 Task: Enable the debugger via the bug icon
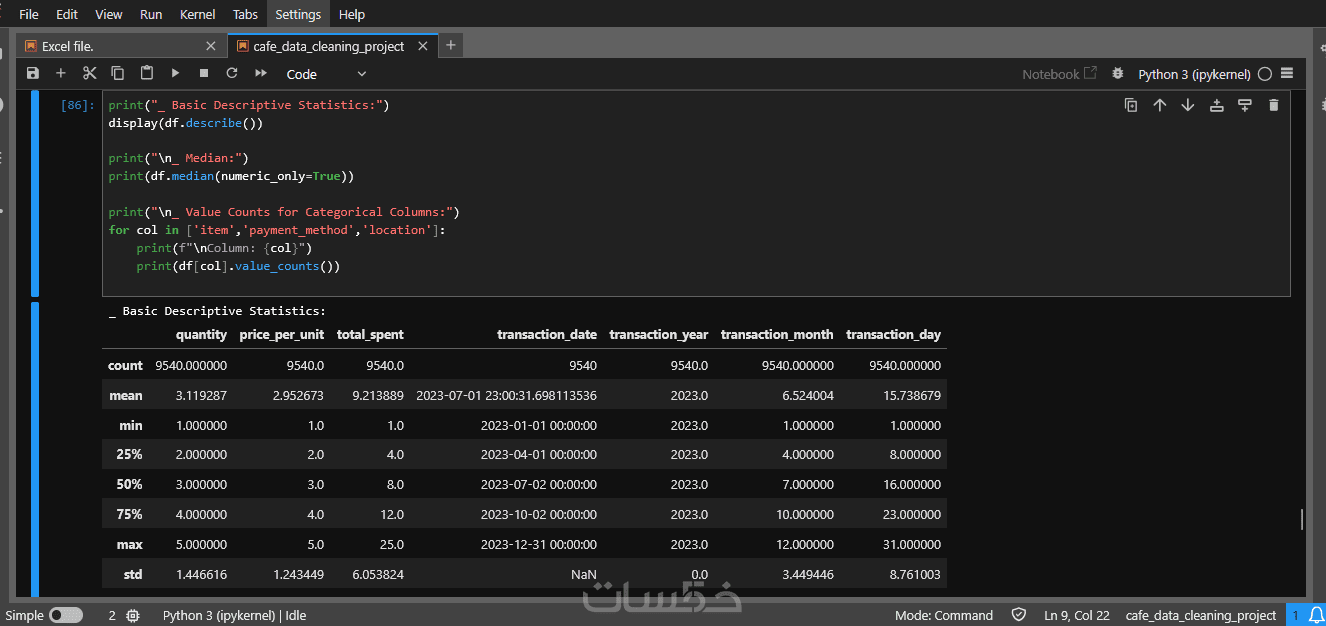tap(1117, 74)
